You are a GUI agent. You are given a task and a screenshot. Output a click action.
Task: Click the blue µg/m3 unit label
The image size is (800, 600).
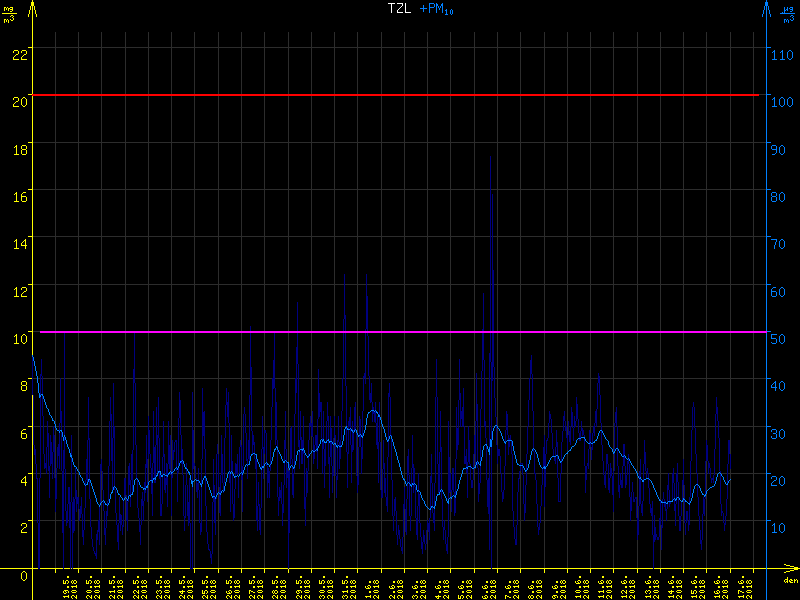point(788,12)
